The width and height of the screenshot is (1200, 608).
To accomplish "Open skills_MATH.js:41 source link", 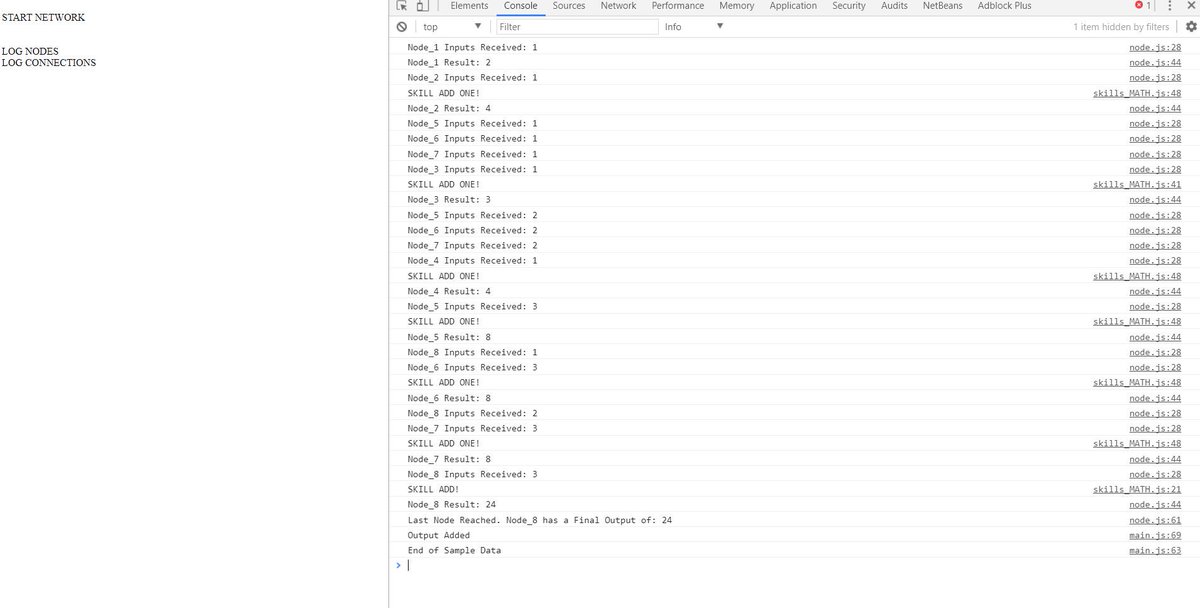I will point(1137,184).
